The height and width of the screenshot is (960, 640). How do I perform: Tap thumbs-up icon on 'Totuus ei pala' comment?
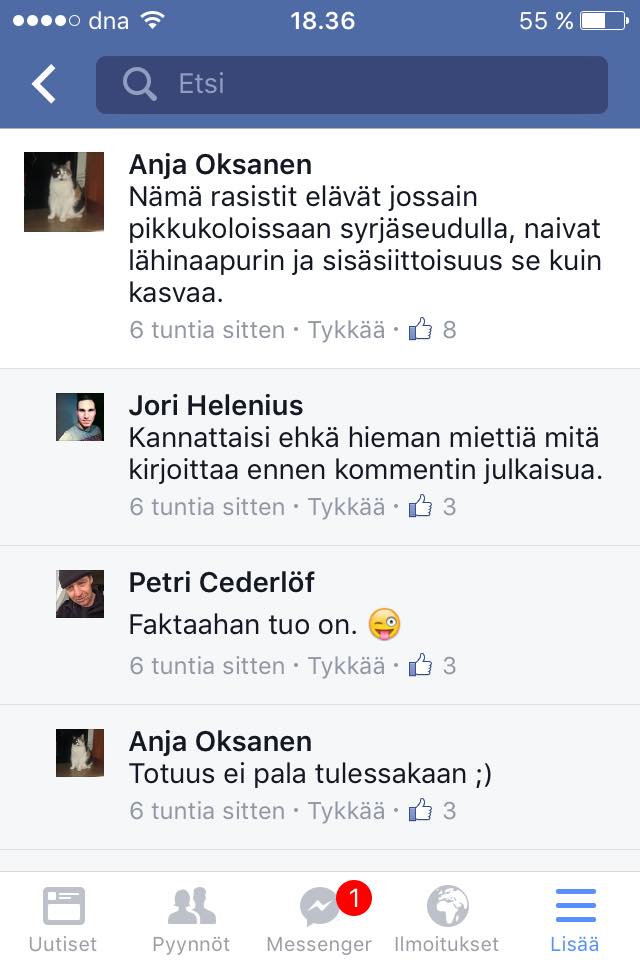(420, 809)
